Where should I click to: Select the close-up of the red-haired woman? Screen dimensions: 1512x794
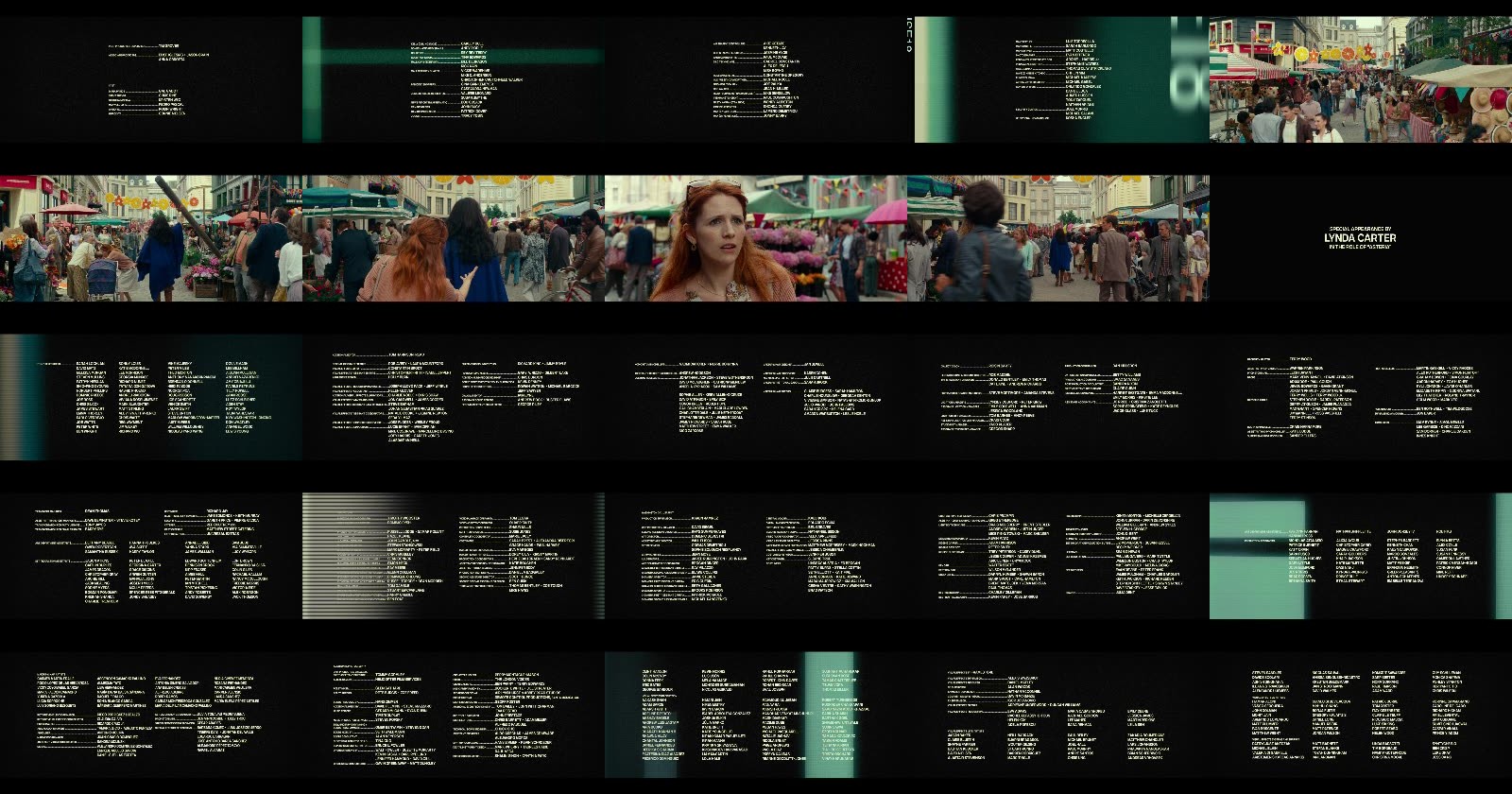pos(756,238)
